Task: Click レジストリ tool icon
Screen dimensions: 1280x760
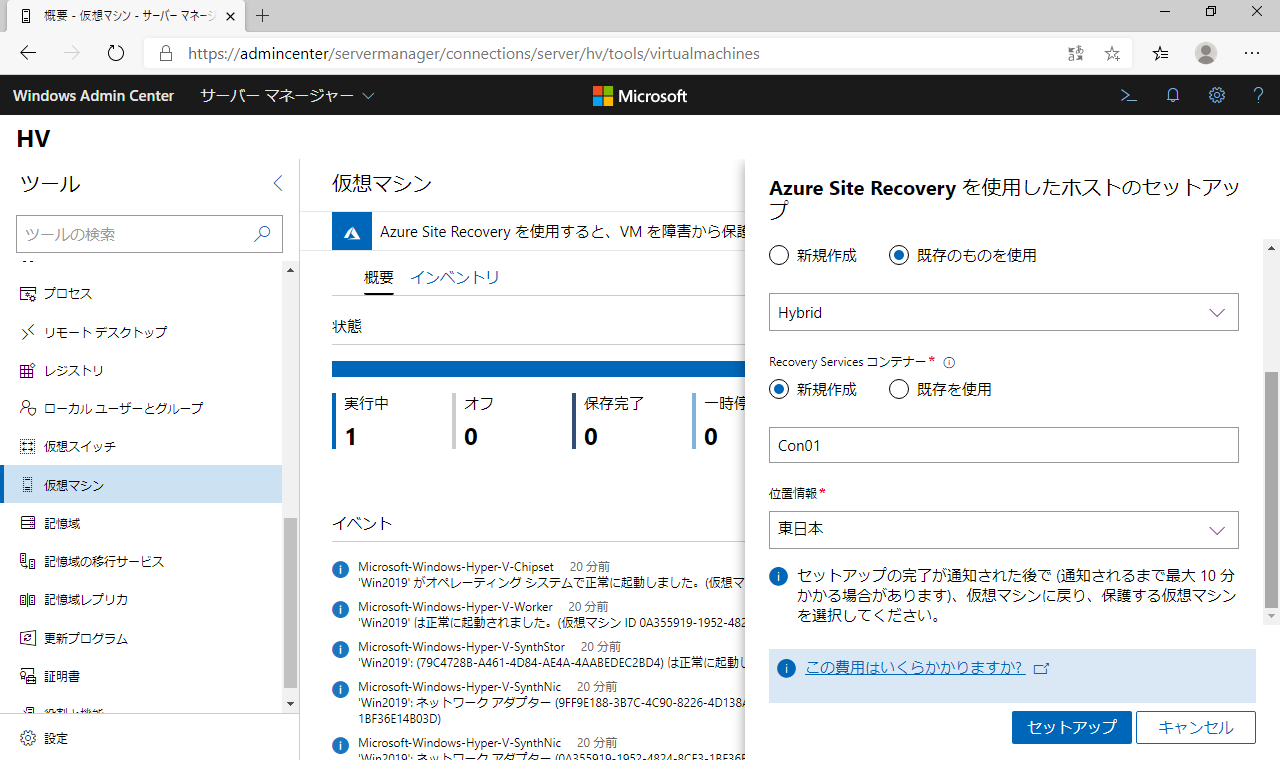Action: 28,371
